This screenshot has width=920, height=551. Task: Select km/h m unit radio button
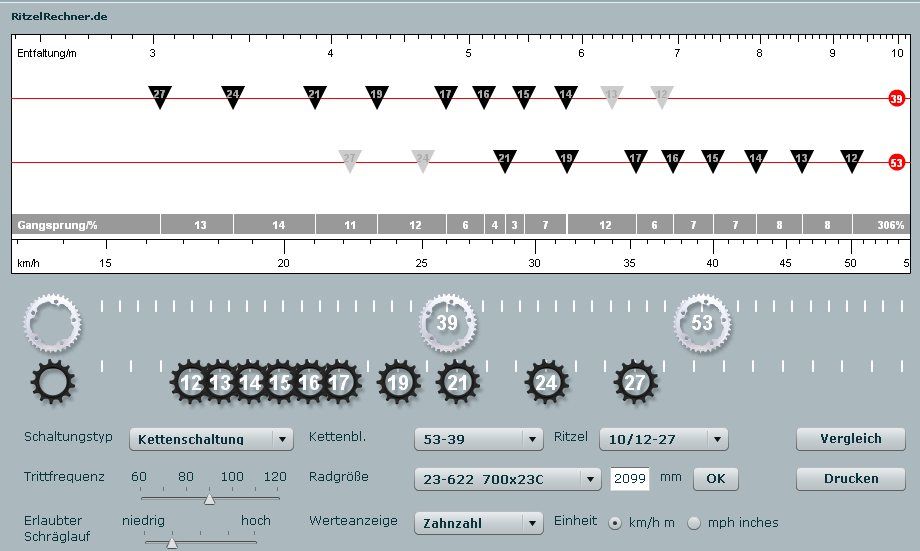(615, 522)
